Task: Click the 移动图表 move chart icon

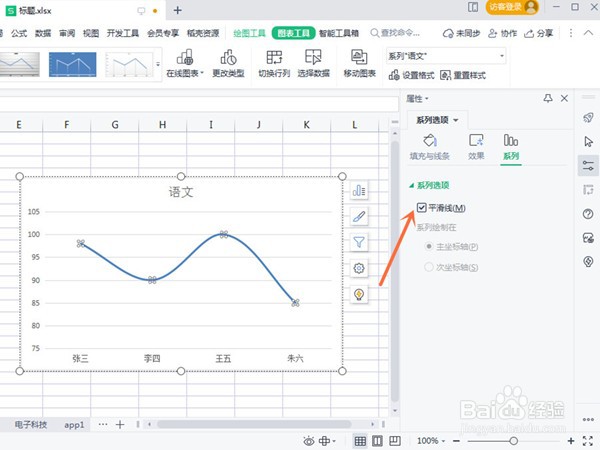Action: pos(359,57)
